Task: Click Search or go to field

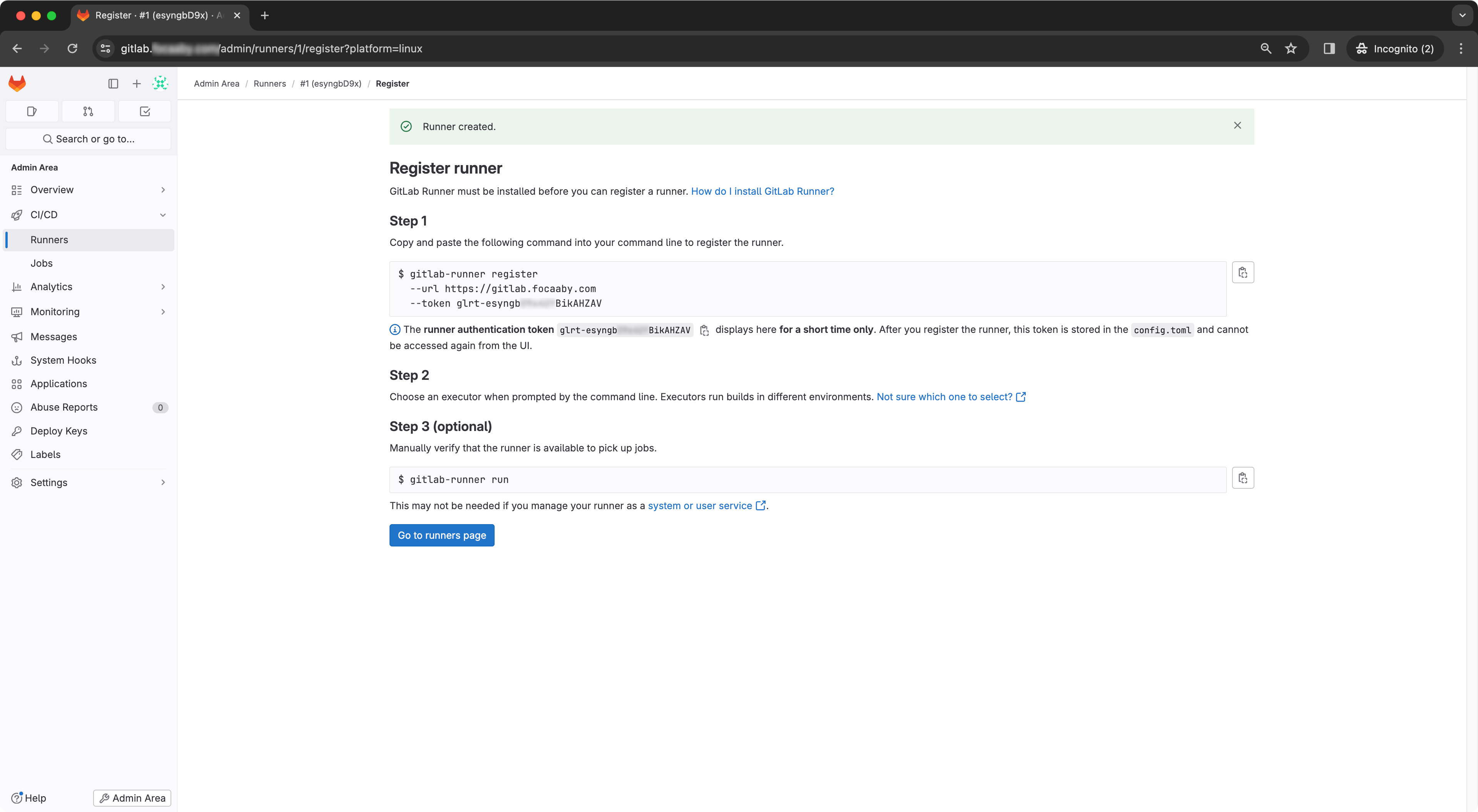Action: coord(89,139)
